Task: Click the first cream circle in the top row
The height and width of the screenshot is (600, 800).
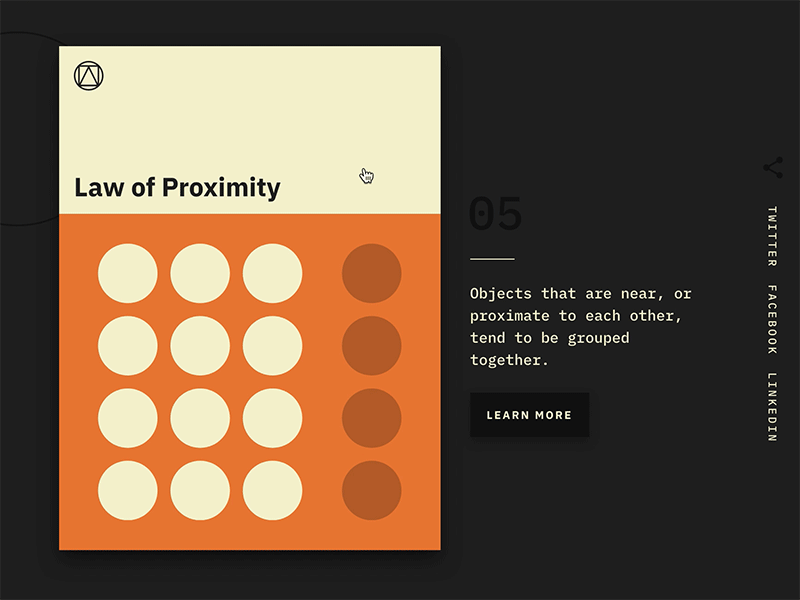Action: point(127,272)
